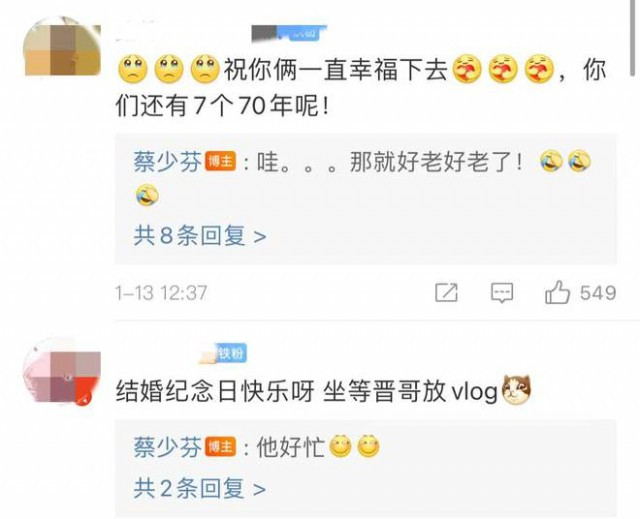Image resolution: width=640 pixels, height=519 pixels.
Task: Open the second commenter's blurred avatar
Action: point(62,373)
